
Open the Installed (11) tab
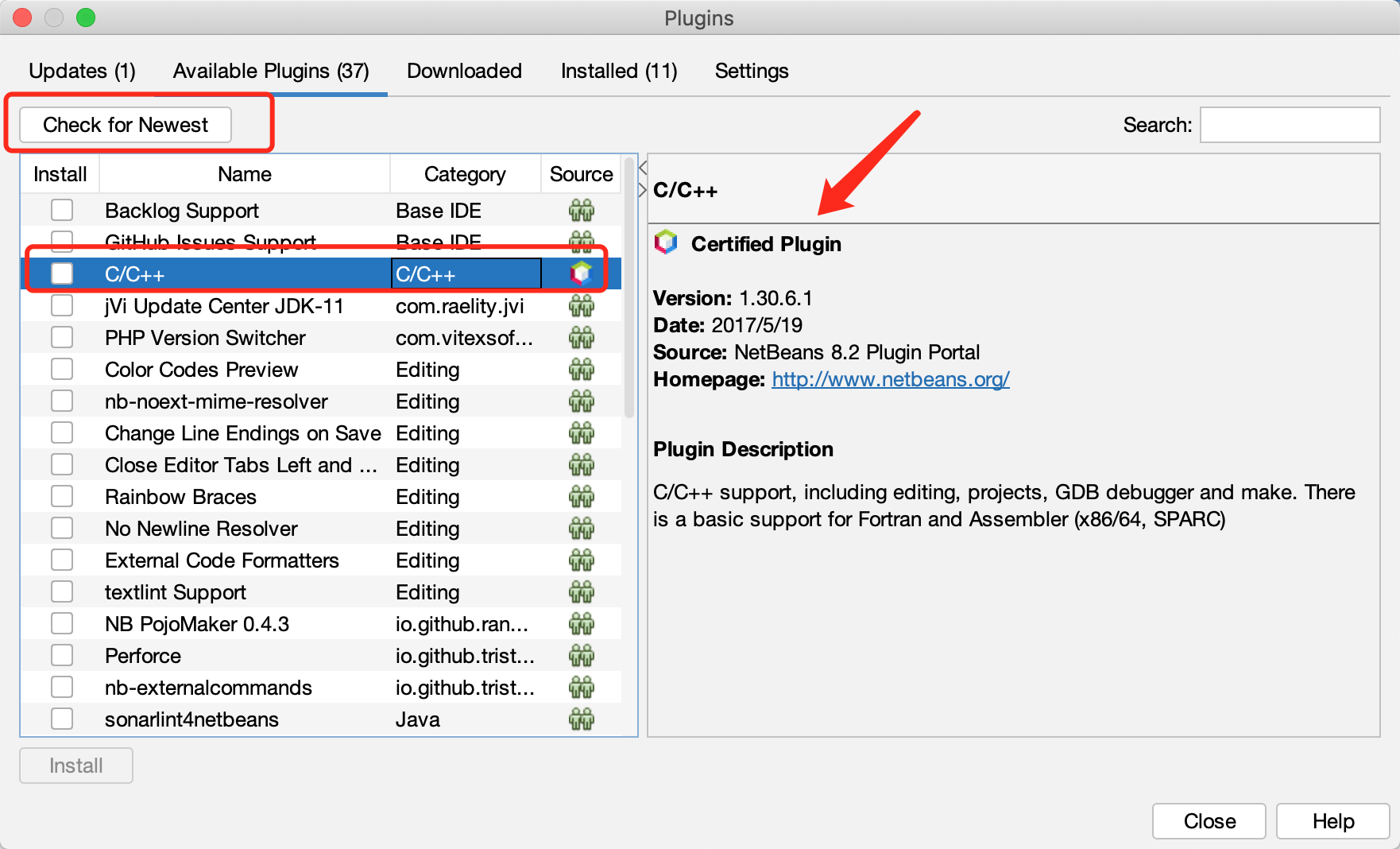click(x=619, y=71)
